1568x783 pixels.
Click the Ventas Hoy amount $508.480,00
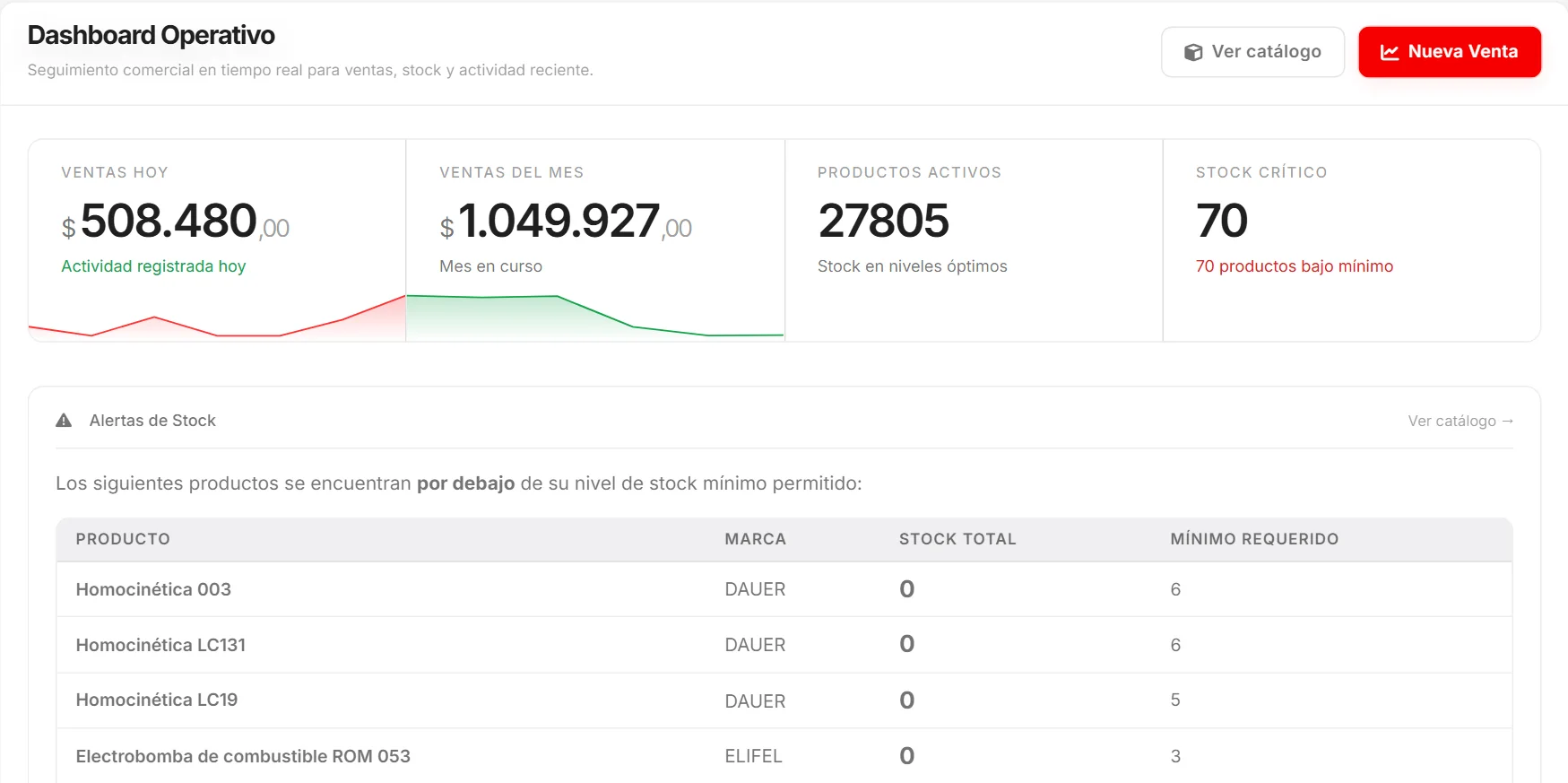click(176, 222)
